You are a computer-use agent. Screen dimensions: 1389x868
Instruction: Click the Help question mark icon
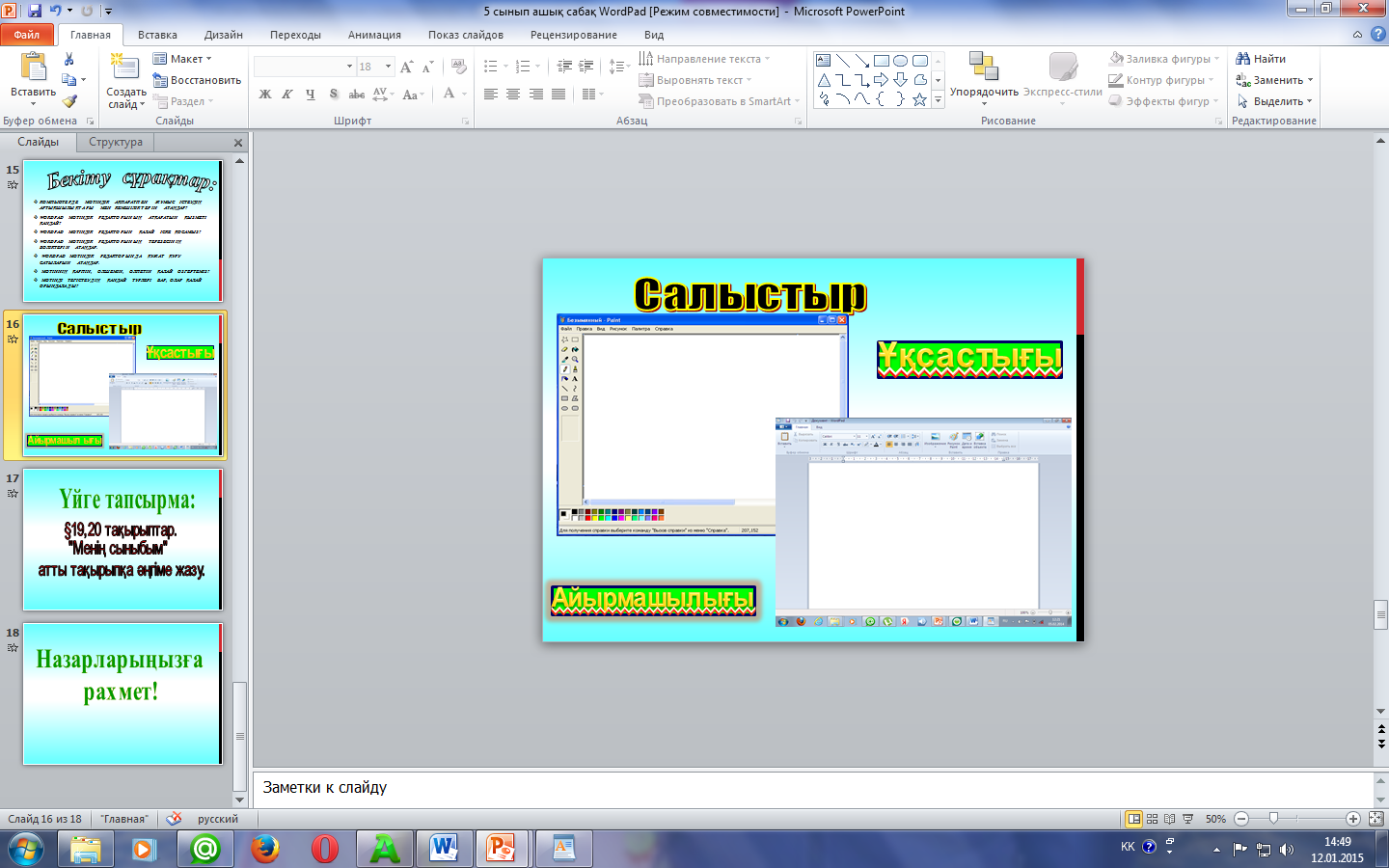click(x=1378, y=34)
